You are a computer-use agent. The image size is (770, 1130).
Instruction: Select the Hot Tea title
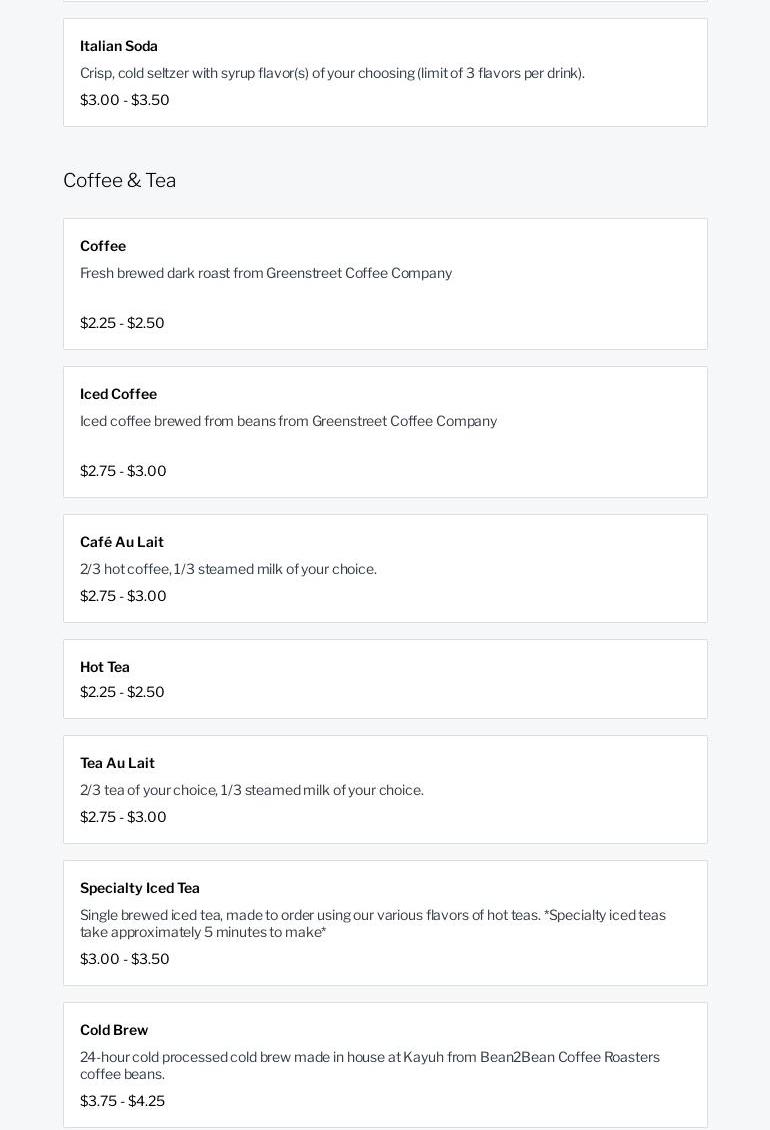click(105, 667)
